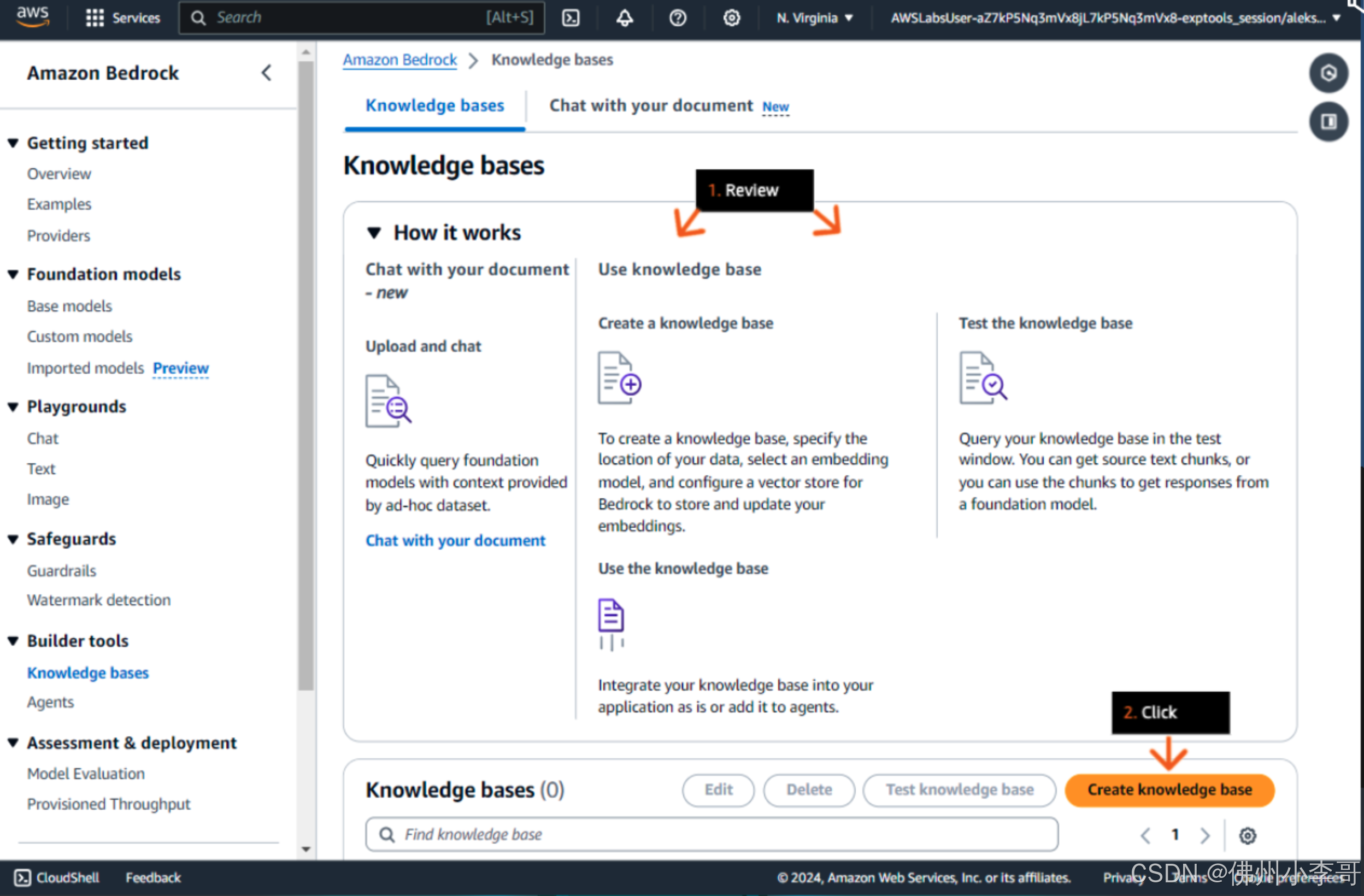Click the top round hexagon panel icon
Viewport: 1364px width, 896px height.
tap(1328, 73)
